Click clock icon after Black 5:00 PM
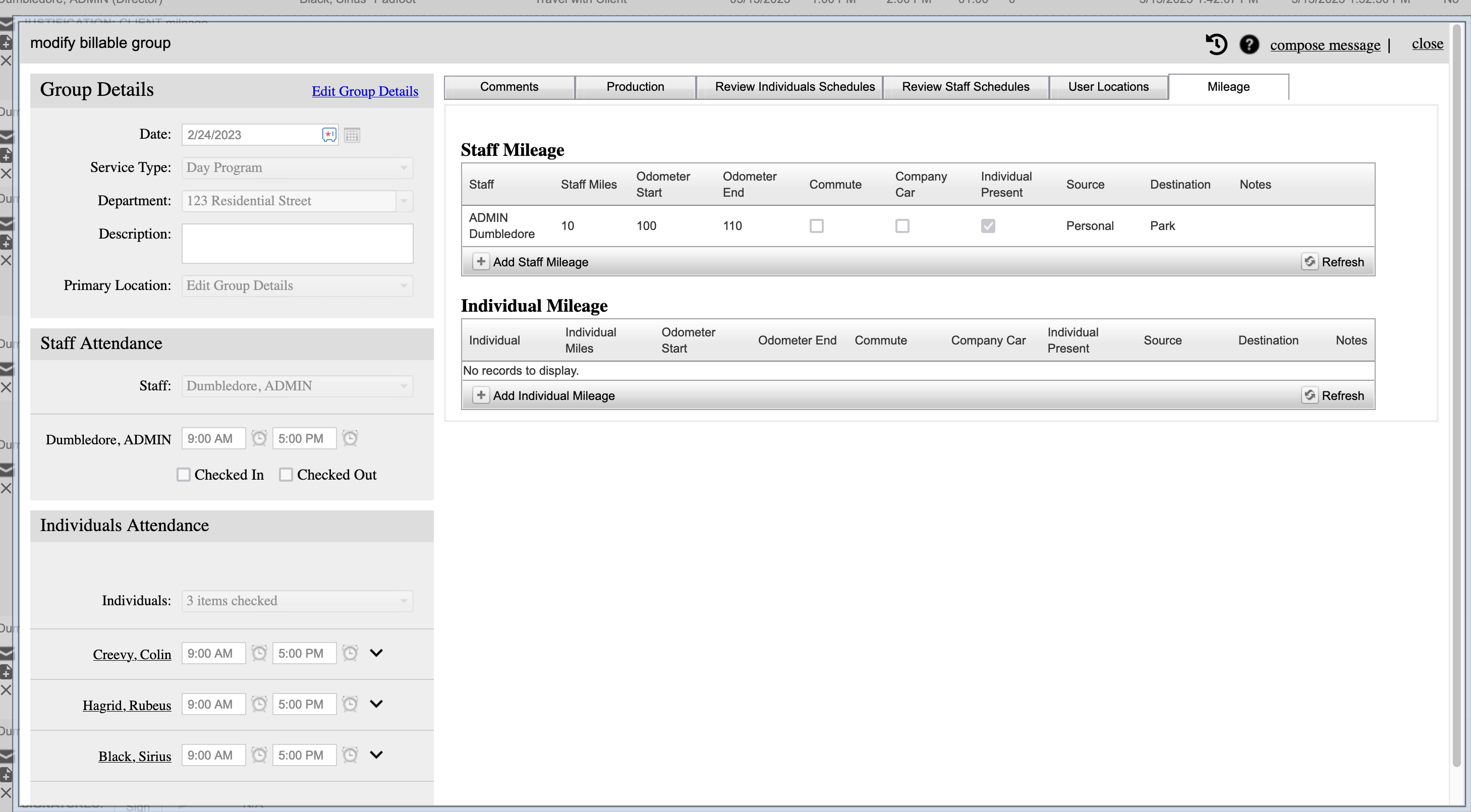Screen dimensions: 1471x812 coord(350,755)
